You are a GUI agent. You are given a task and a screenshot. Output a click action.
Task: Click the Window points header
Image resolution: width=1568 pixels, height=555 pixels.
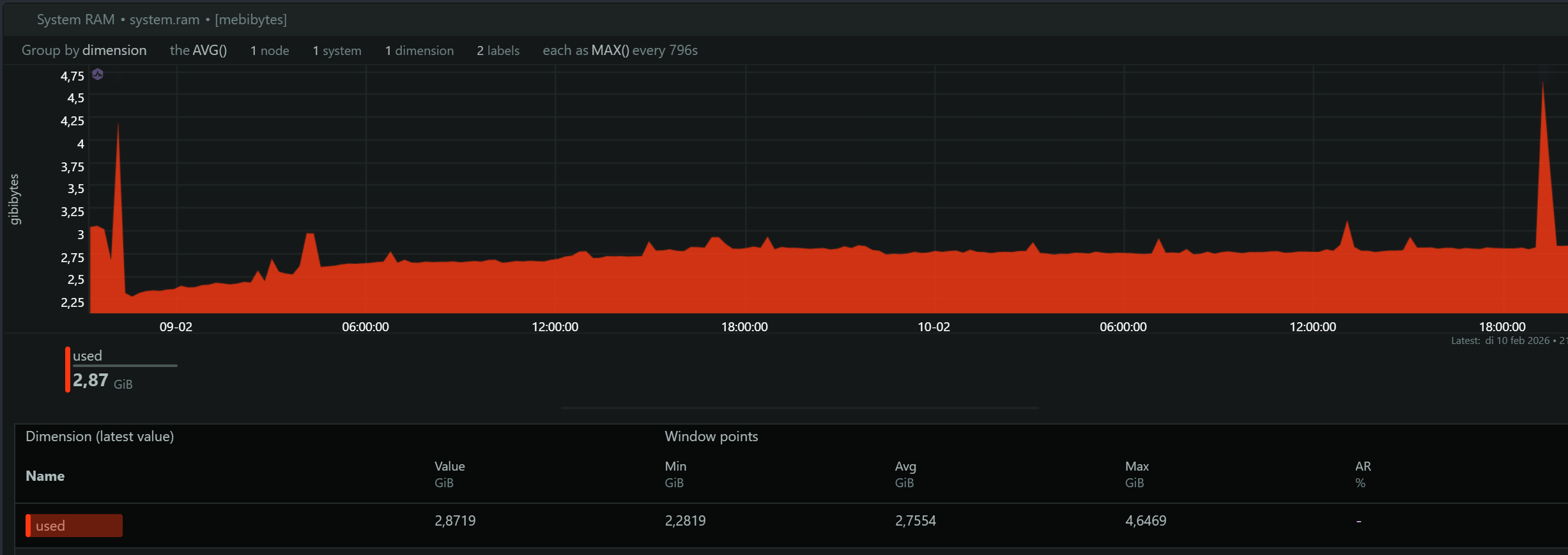tap(711, 437)
